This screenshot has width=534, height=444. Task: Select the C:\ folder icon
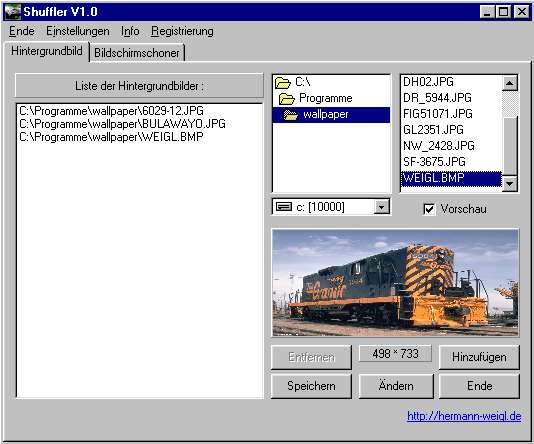click(x=283, y=82)
